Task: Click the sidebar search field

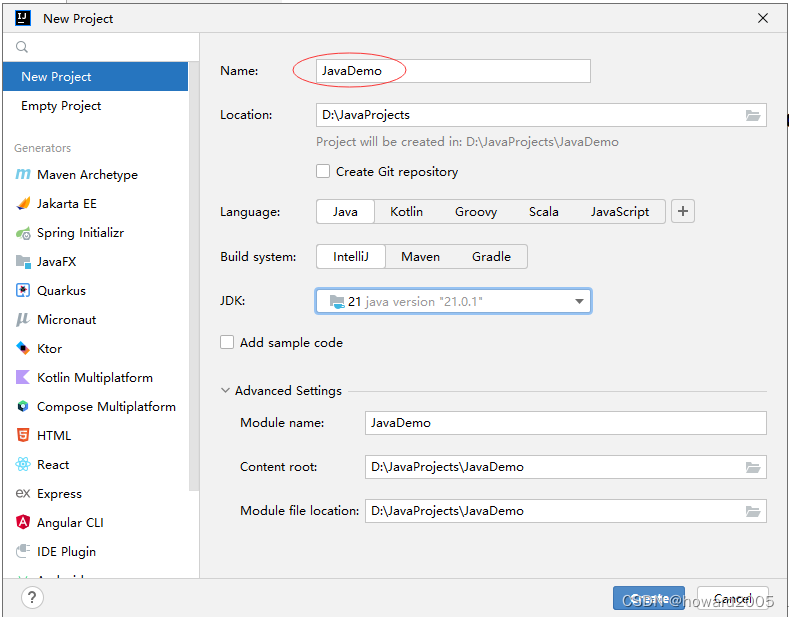Action: coord(101,47)
